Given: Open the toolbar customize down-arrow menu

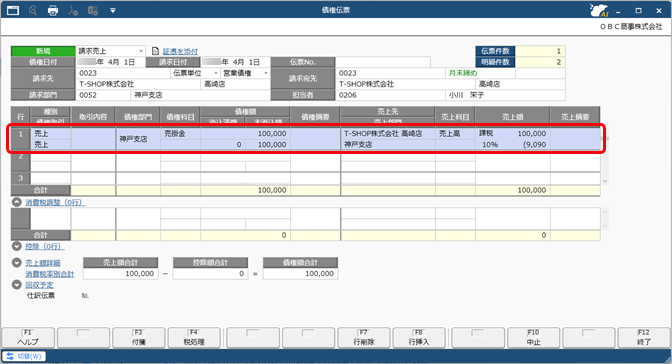Looking at the screenshot, I should click(113, 10).
